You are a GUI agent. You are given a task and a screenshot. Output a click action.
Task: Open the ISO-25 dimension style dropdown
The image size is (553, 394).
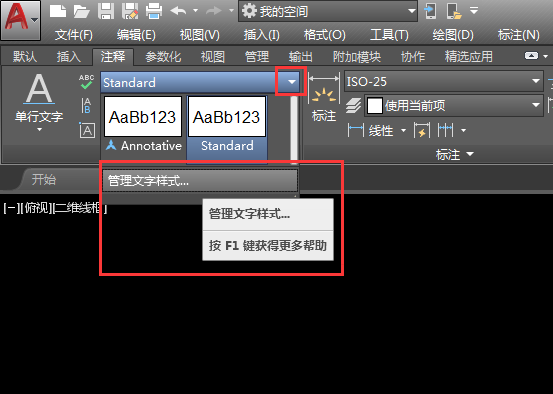point(443,82)
